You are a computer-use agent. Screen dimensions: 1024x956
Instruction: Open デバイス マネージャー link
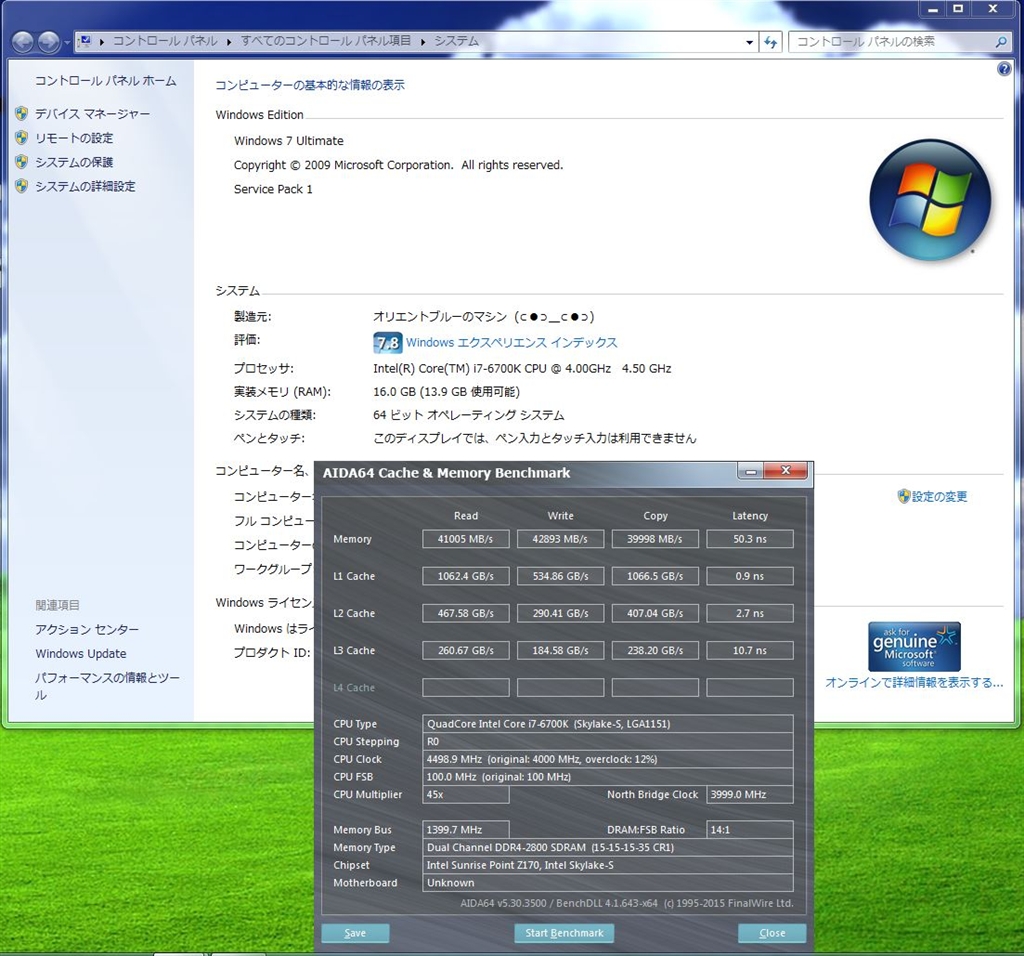coord(92,114)
